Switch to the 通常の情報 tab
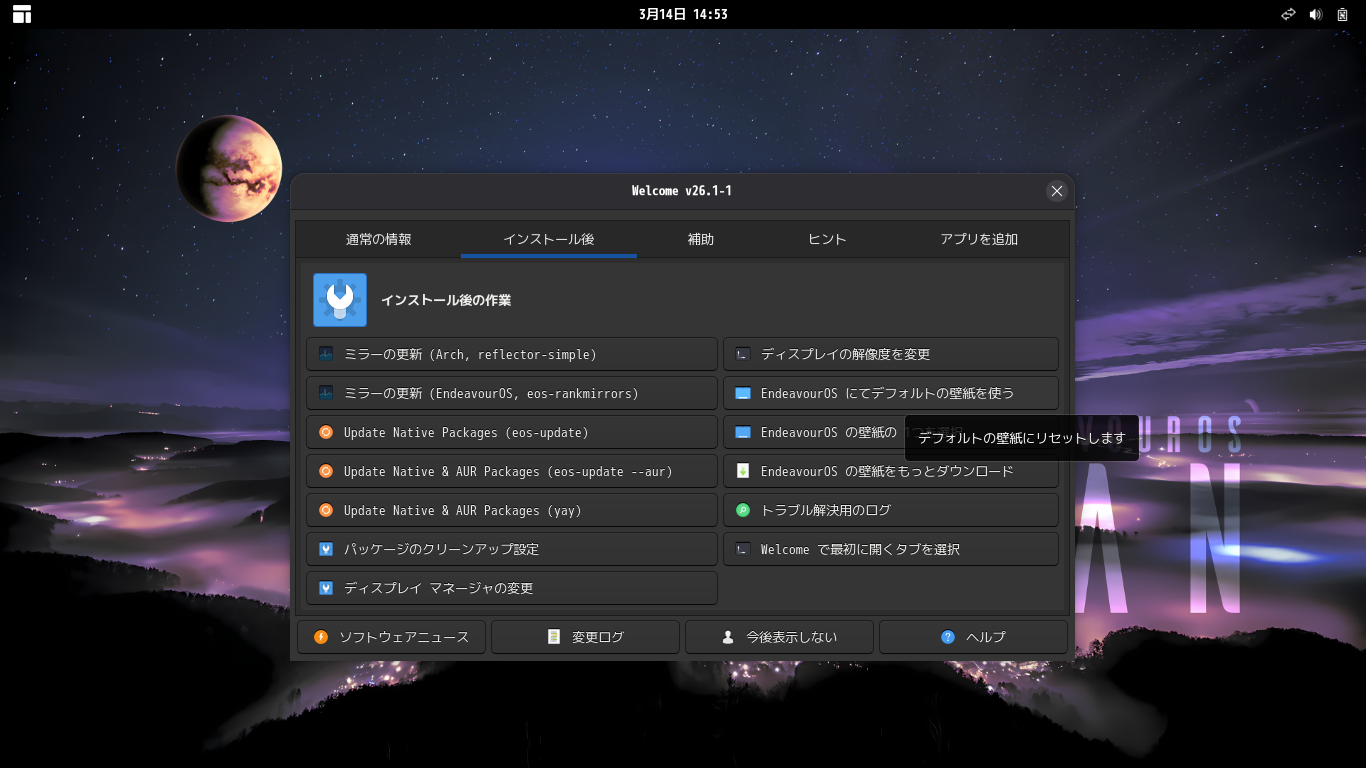The height and width of the screenshot is (768, 1366). (x=379, y=239)
